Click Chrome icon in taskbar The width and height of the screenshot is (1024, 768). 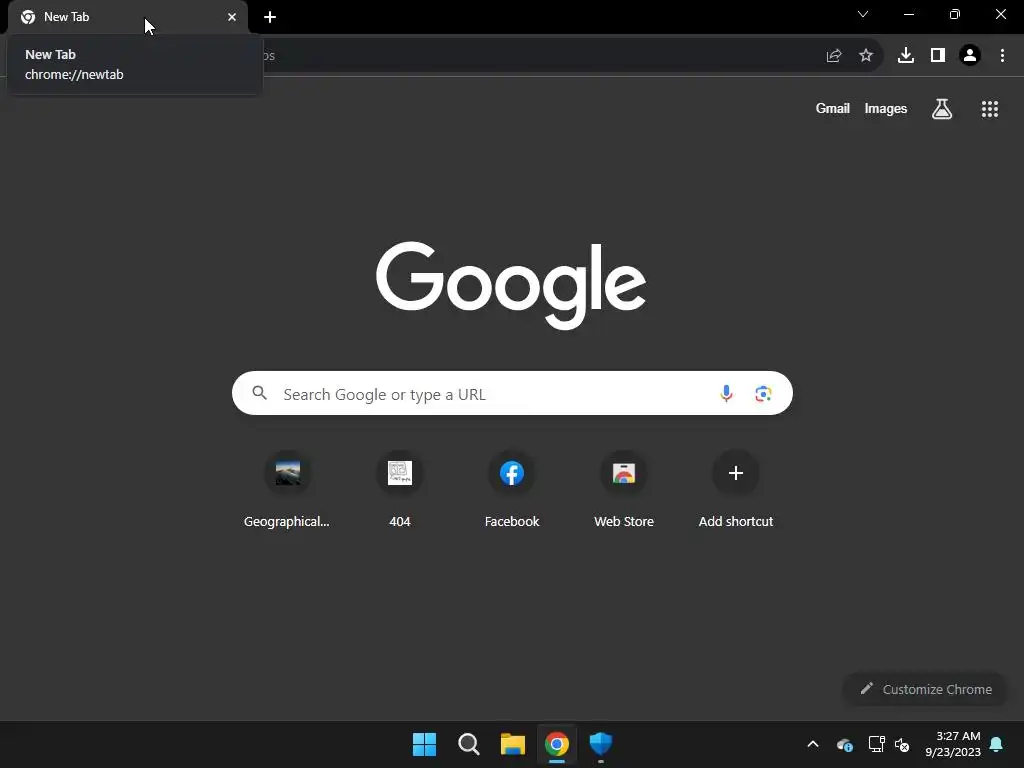coord(557,744)
